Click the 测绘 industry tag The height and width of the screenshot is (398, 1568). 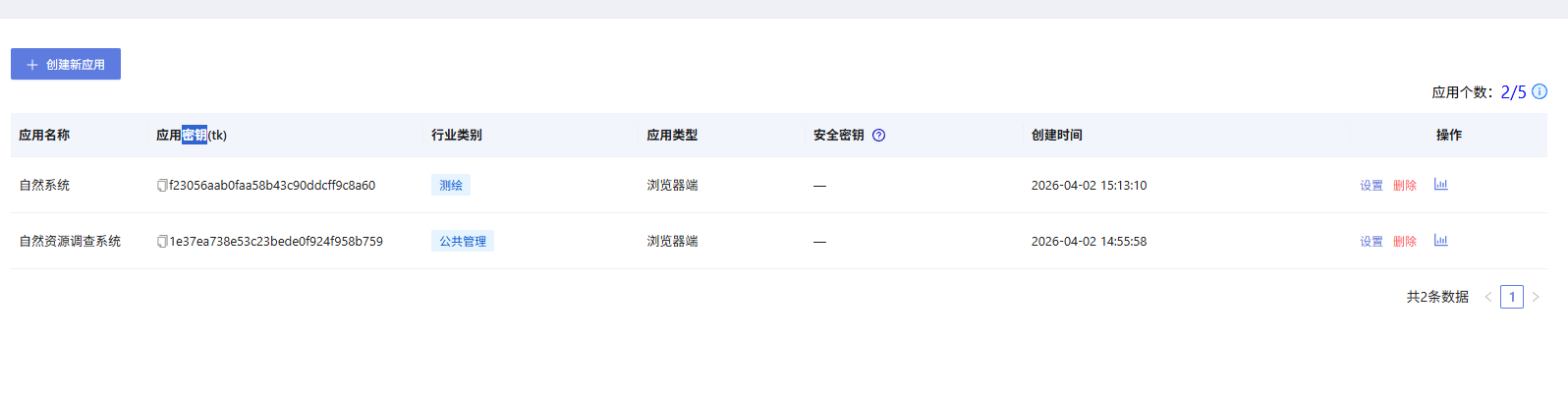pos(451,185)
